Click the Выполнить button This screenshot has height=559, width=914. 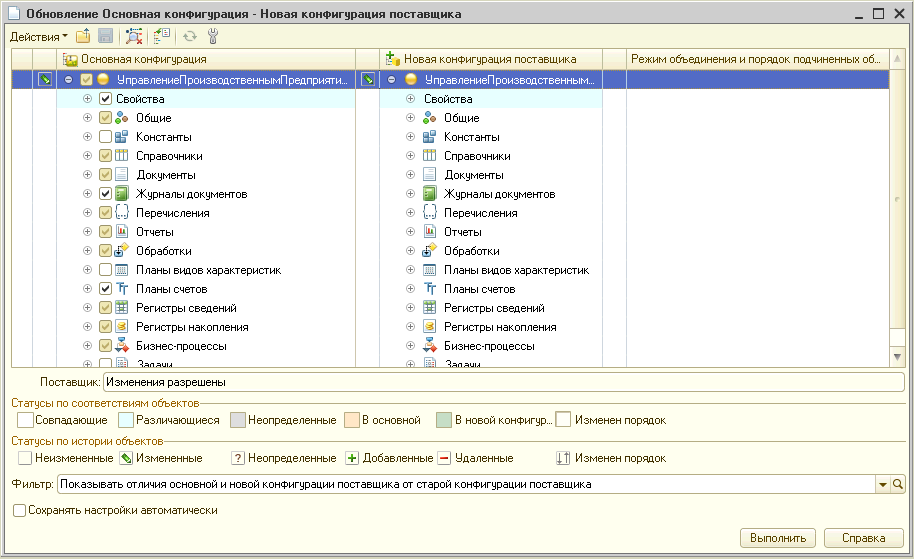click(778, 538)
